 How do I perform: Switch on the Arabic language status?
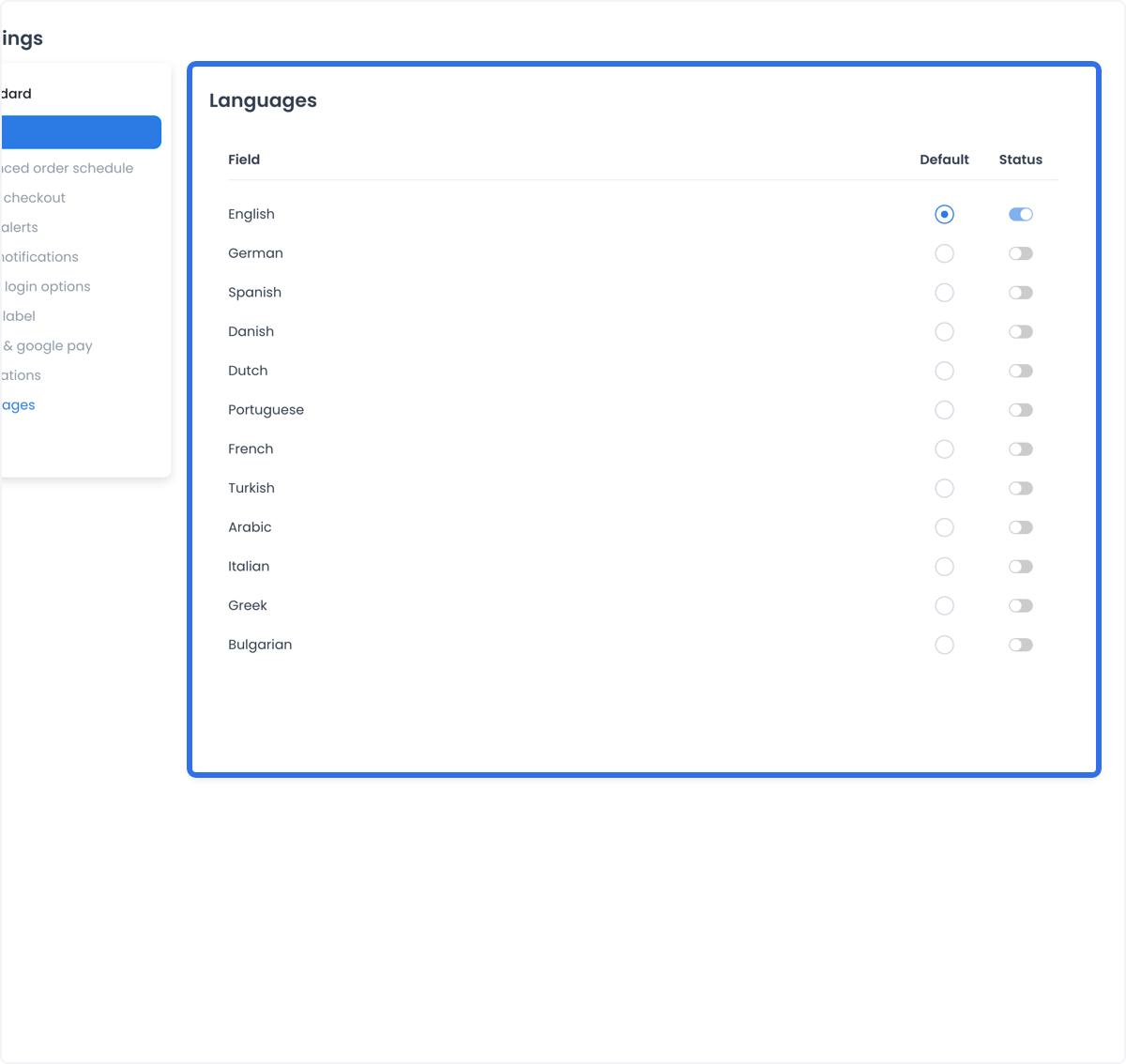1021,527
